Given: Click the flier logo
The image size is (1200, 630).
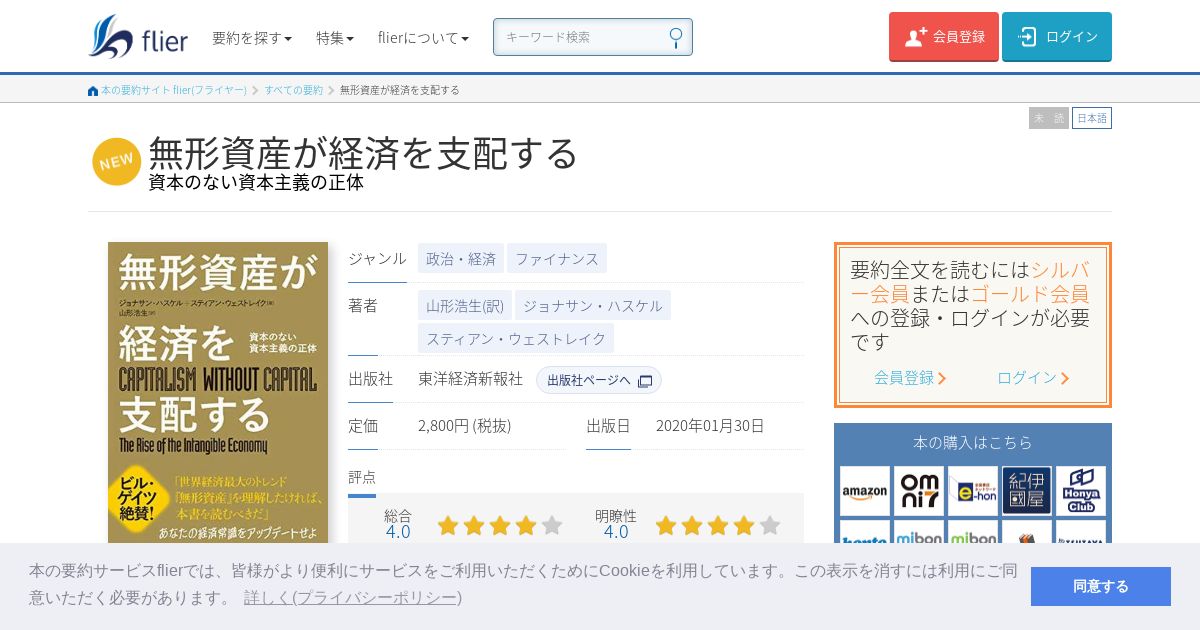Looking at the screenshot, I should pyautogui.click(x=138, y=37).
